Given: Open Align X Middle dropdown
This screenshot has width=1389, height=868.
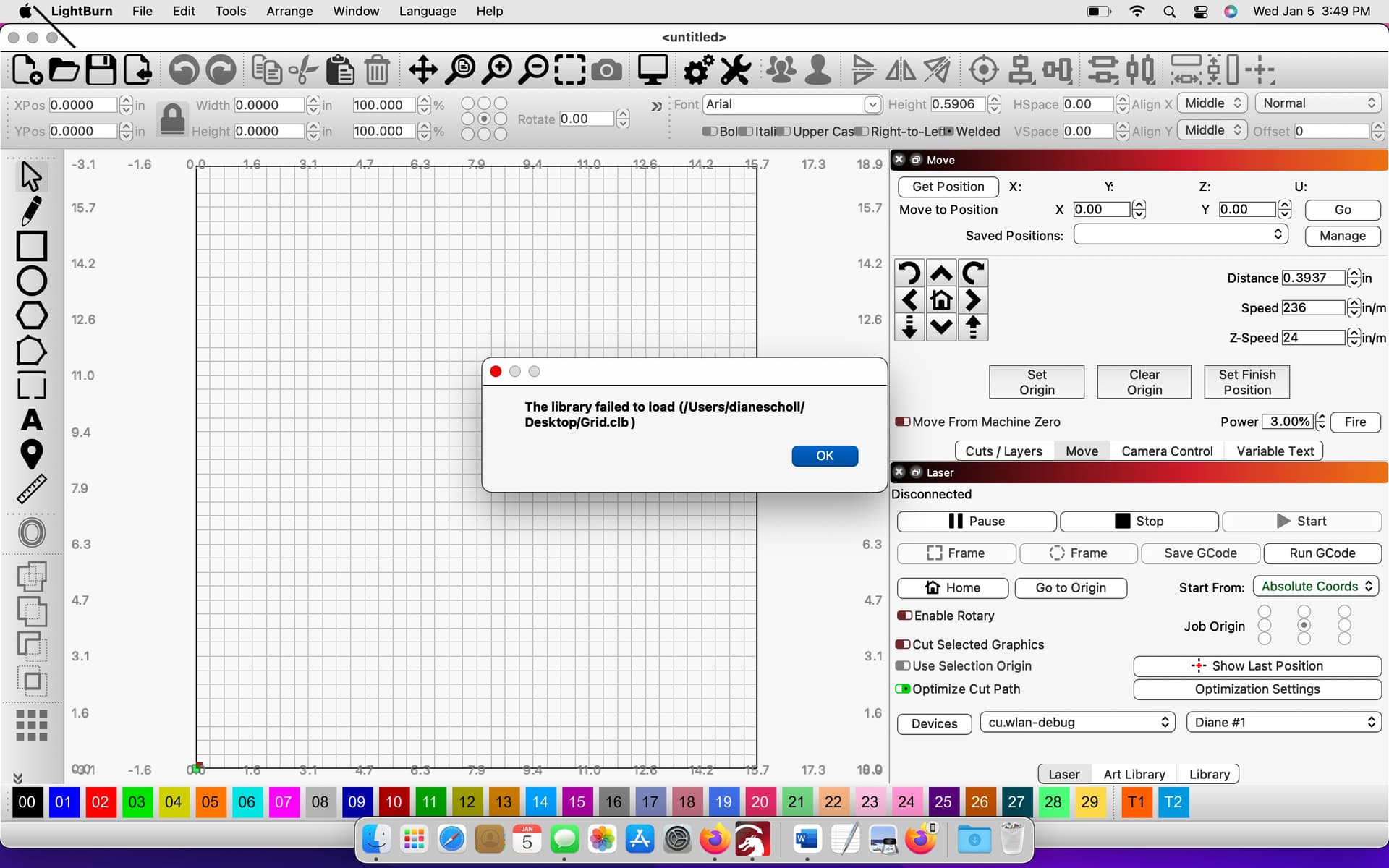Looking at the screenshot, I should coord(1212,103).
